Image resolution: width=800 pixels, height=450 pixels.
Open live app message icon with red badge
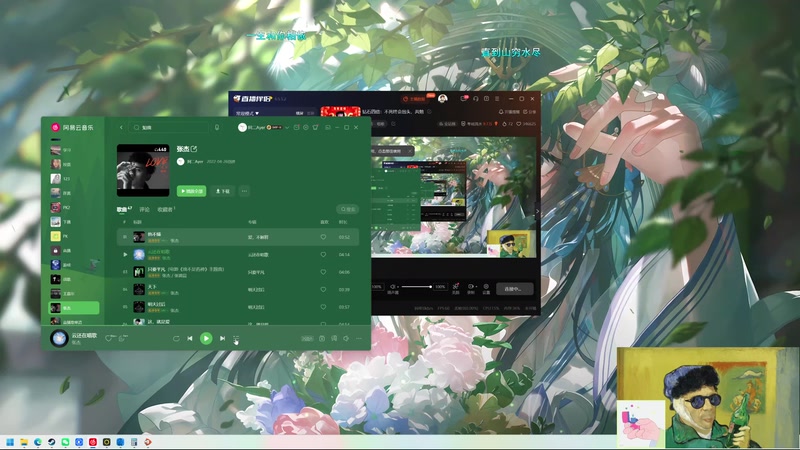(464, 98)
